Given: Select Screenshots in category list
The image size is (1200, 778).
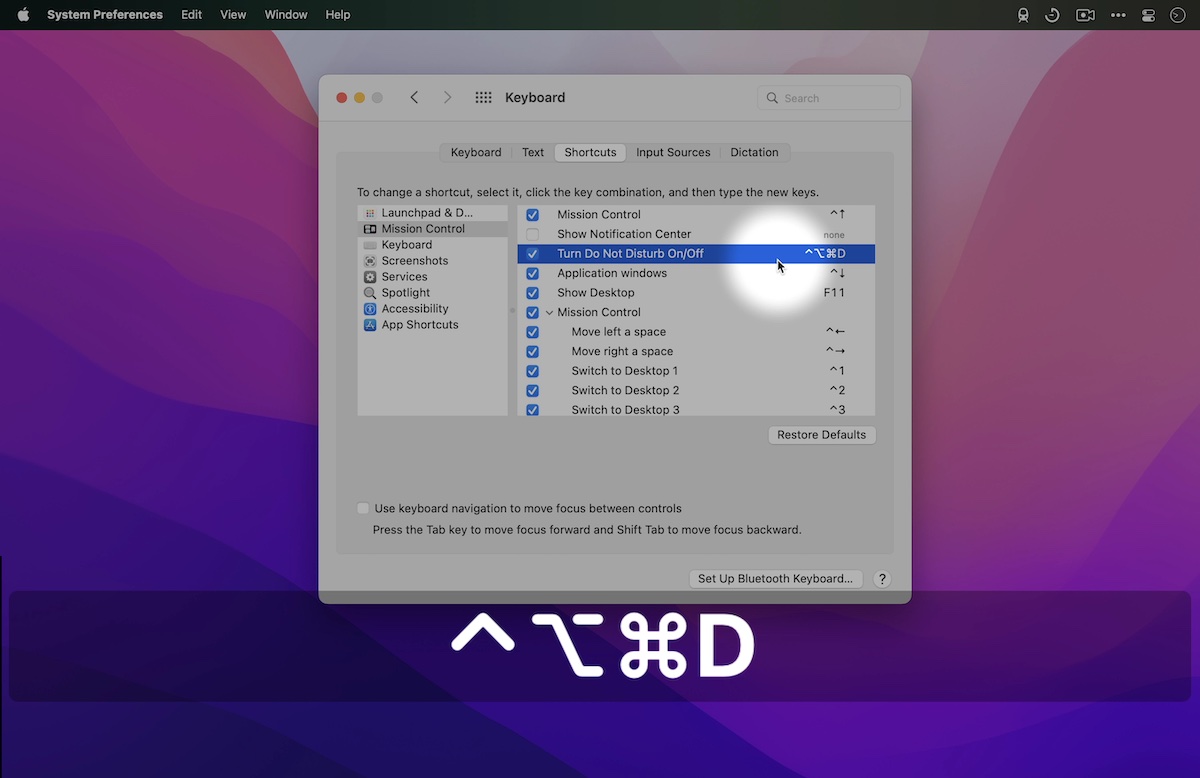Looking at the screenshot, I should 433,261.
